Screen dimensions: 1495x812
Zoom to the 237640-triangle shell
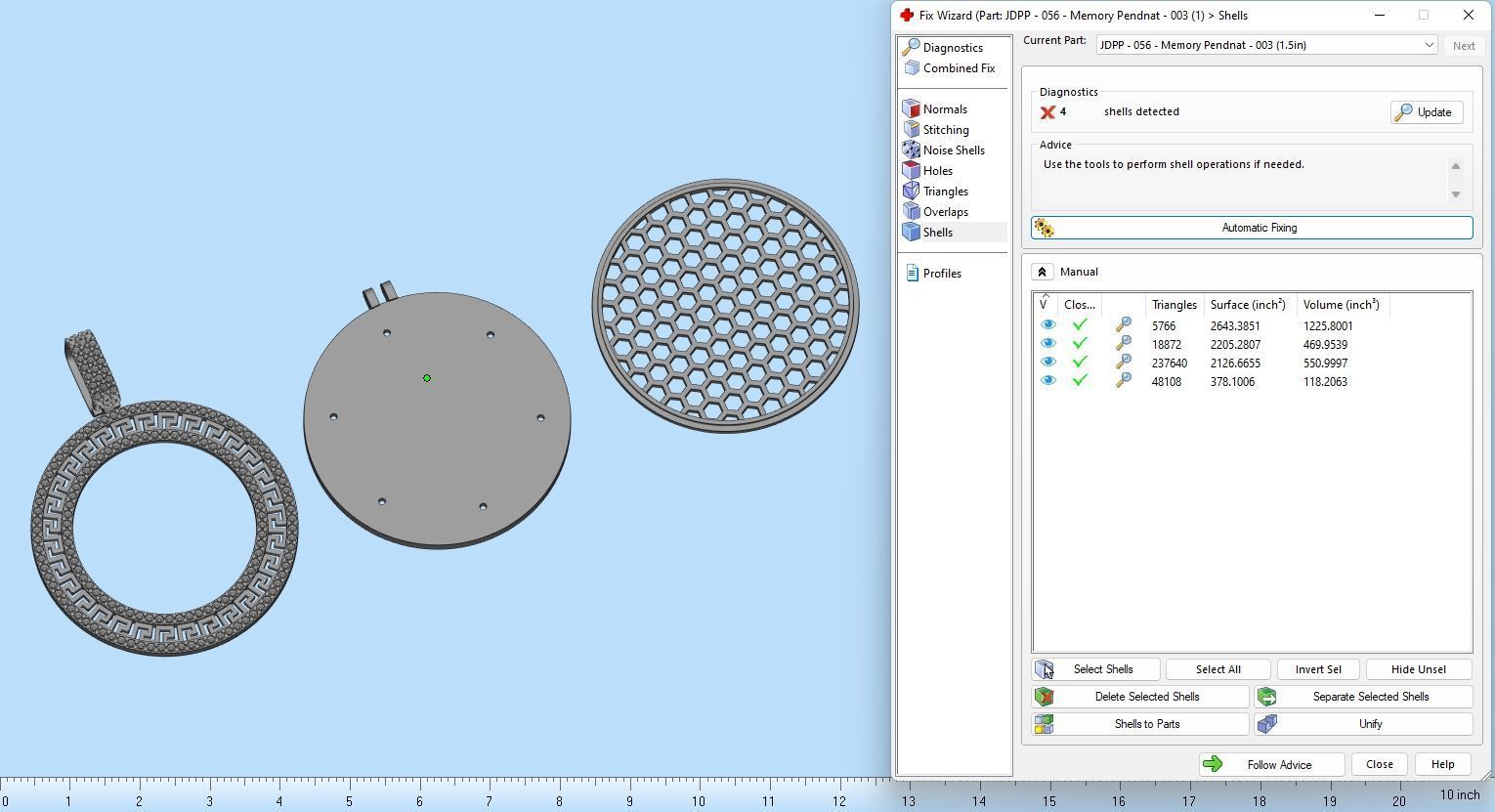[1124, 363]
